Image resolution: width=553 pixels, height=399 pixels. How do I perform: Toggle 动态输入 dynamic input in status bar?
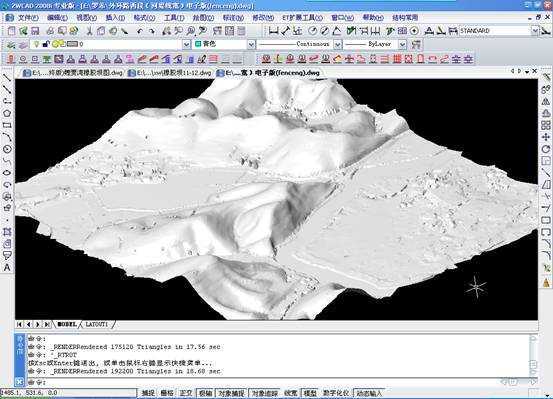369,393
